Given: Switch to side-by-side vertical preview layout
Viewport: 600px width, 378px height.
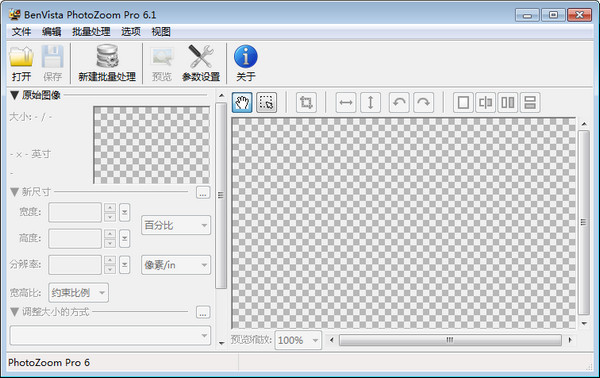Looking at the screenshot, I should point(508,103).
